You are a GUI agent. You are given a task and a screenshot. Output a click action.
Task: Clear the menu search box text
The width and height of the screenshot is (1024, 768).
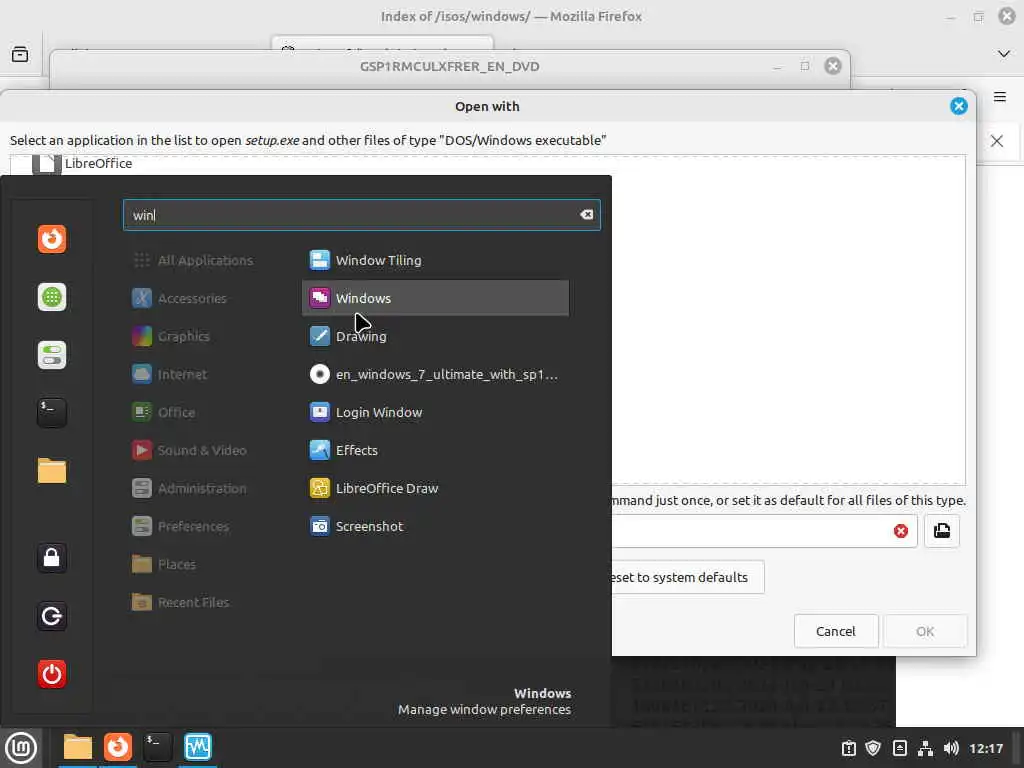(x=586, y=215)
